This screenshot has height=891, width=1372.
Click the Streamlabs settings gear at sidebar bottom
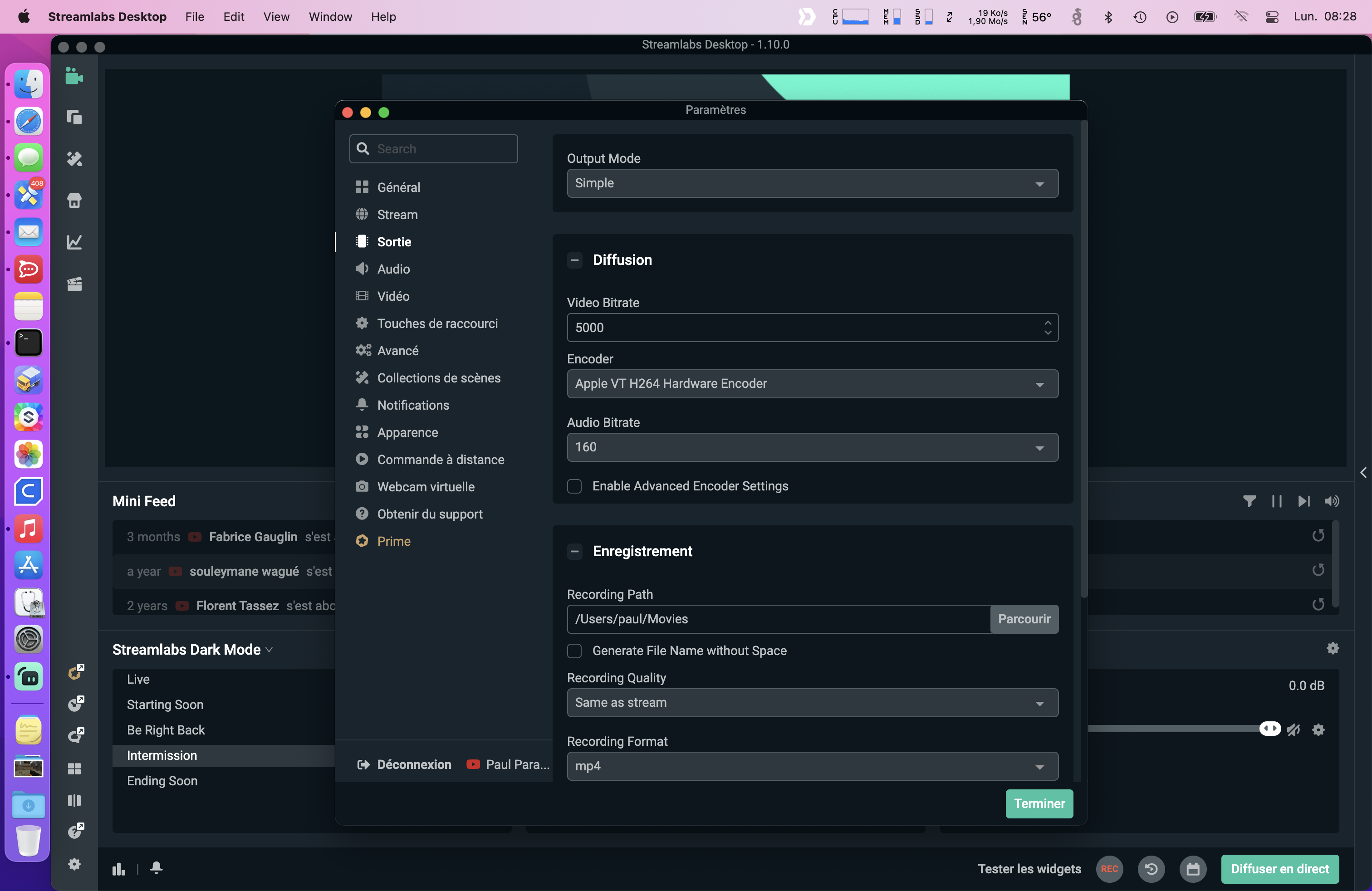[74, 864]
